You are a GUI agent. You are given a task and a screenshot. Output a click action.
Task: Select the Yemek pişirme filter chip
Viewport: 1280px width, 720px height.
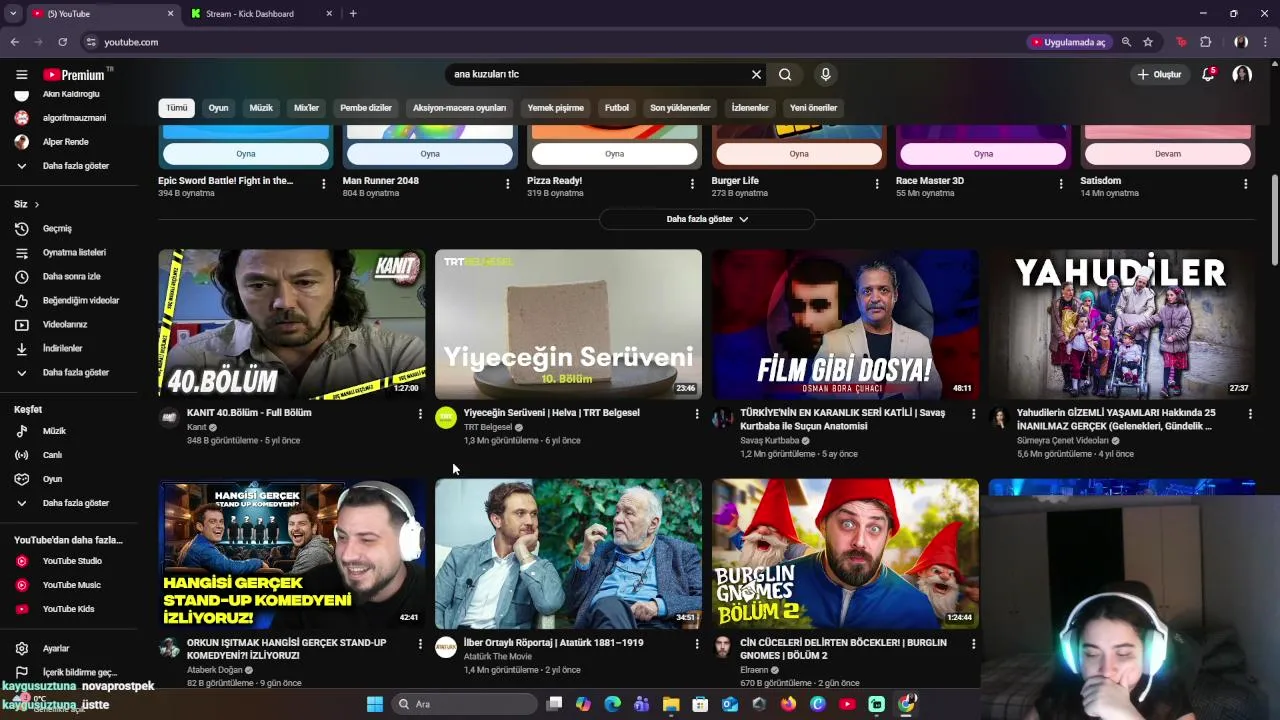click(x=555, y=108)
